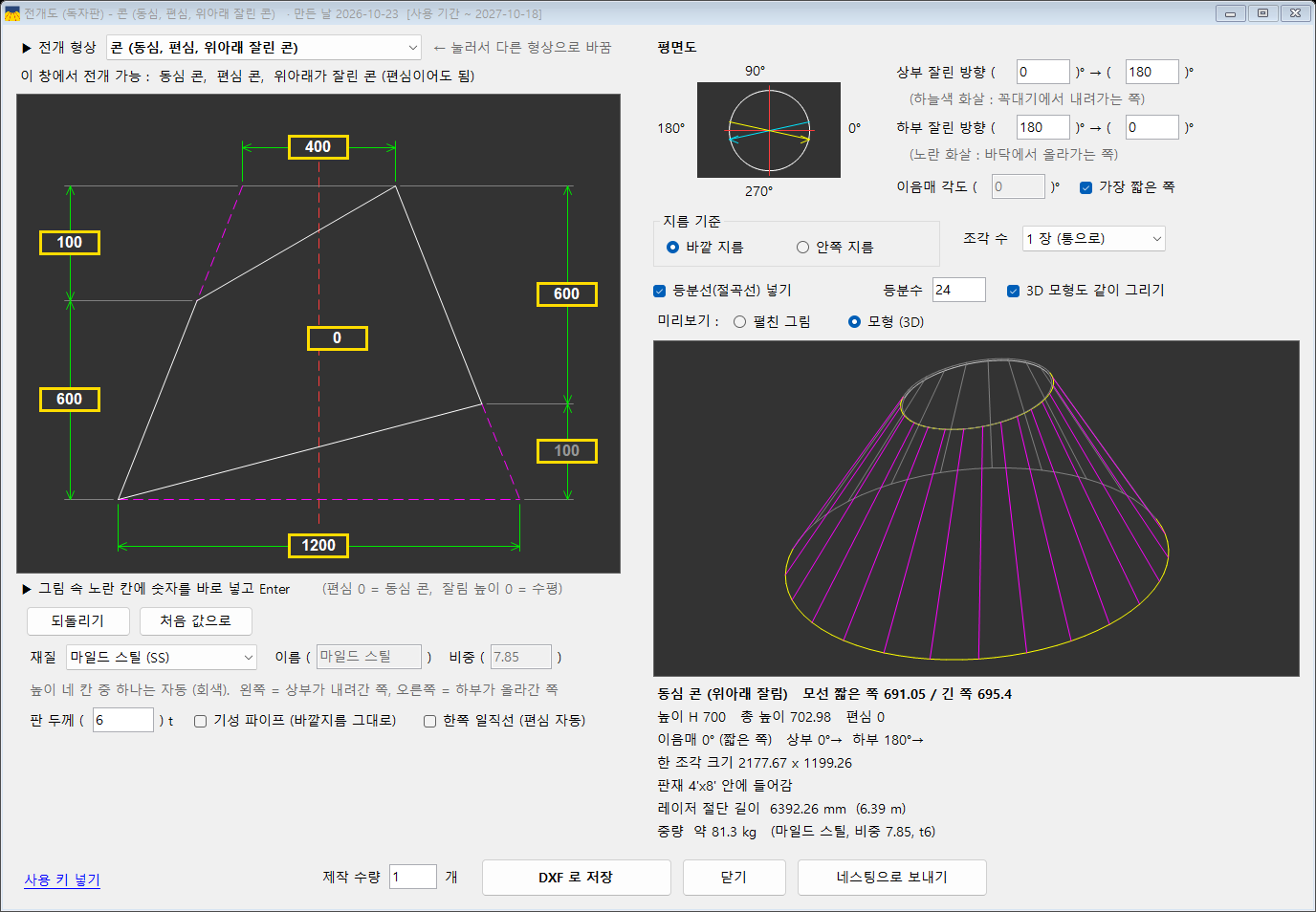Send to nesting with 네스팅으로 보내기

(x=891, y=878)
